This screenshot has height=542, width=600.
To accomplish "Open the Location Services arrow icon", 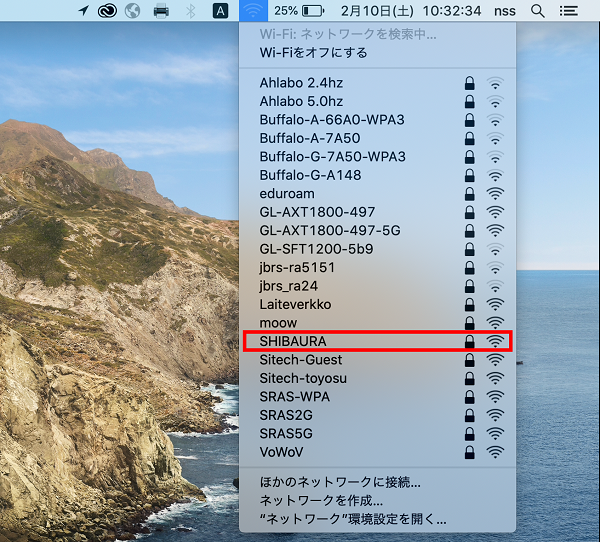I will click(x=83, y=11).
